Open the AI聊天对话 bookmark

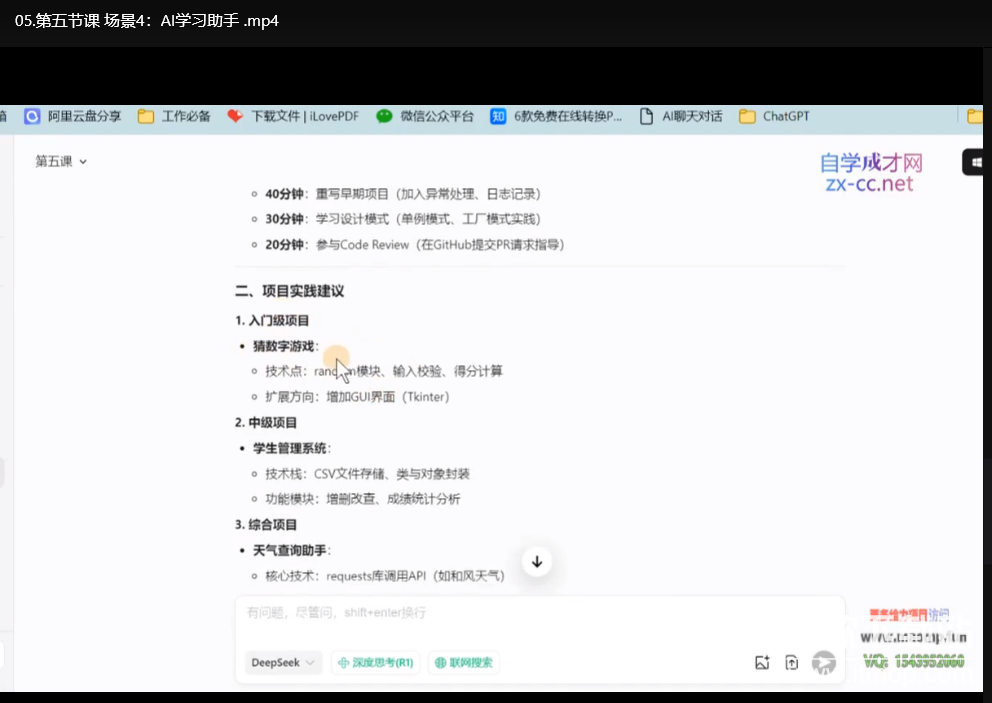(681, 116)
